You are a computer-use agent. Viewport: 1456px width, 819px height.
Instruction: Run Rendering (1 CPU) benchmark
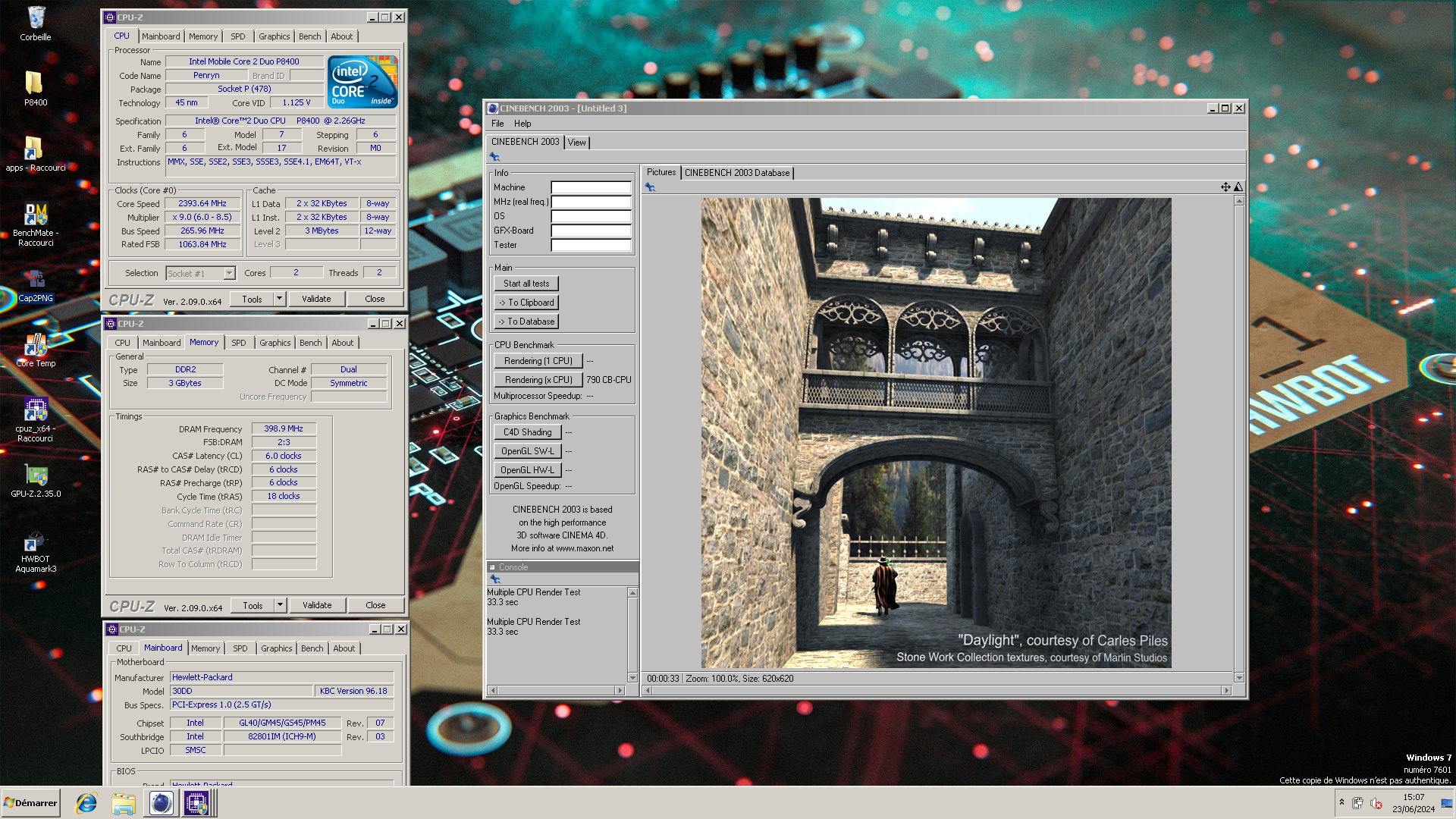pyautogui.click(x=538, y=361)
